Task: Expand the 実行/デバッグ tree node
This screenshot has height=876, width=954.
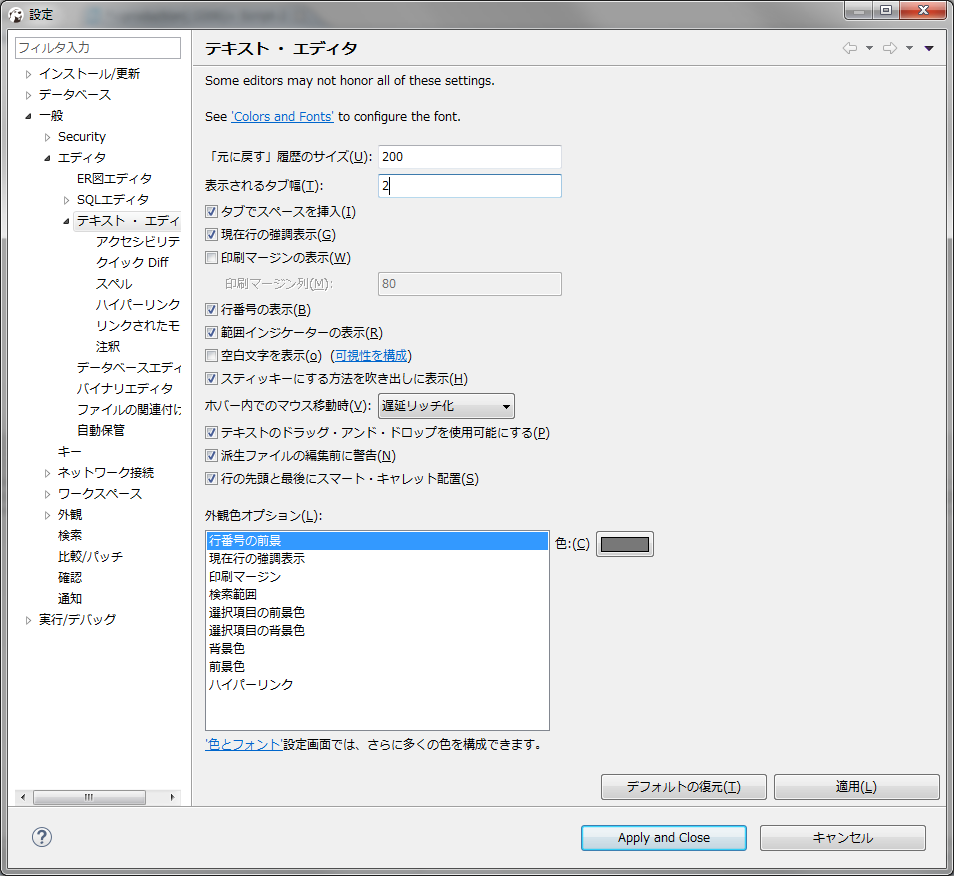Action: pyautogui.click(x=28, y=620)
